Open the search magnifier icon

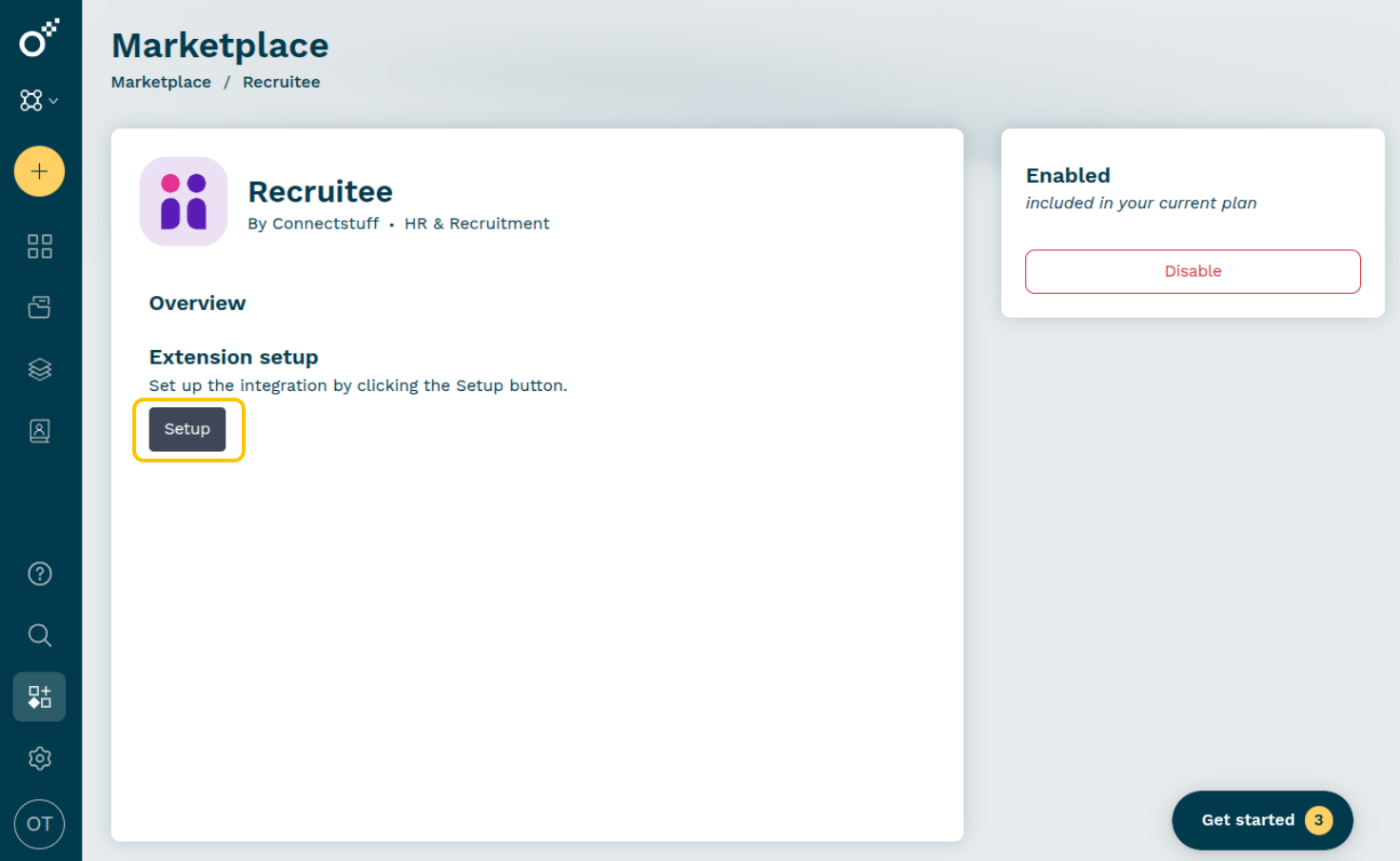point(39,635)
